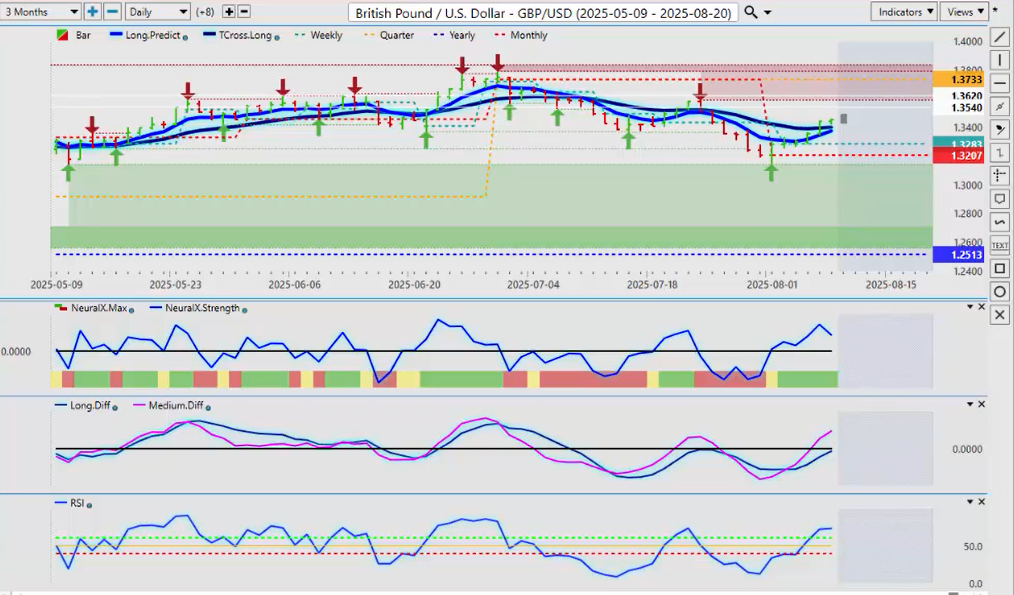Click the search magnifier next to symbol
This screenshot has width=1014, height=595.
(x=749, y=12)
